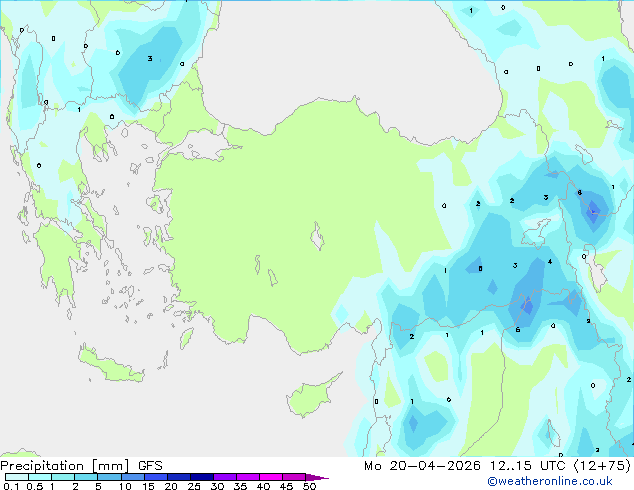The height and width of the screenshot is (490, 634).
Task: Click the '(12+75)' forecast hour label
Action: coord(602,466)
